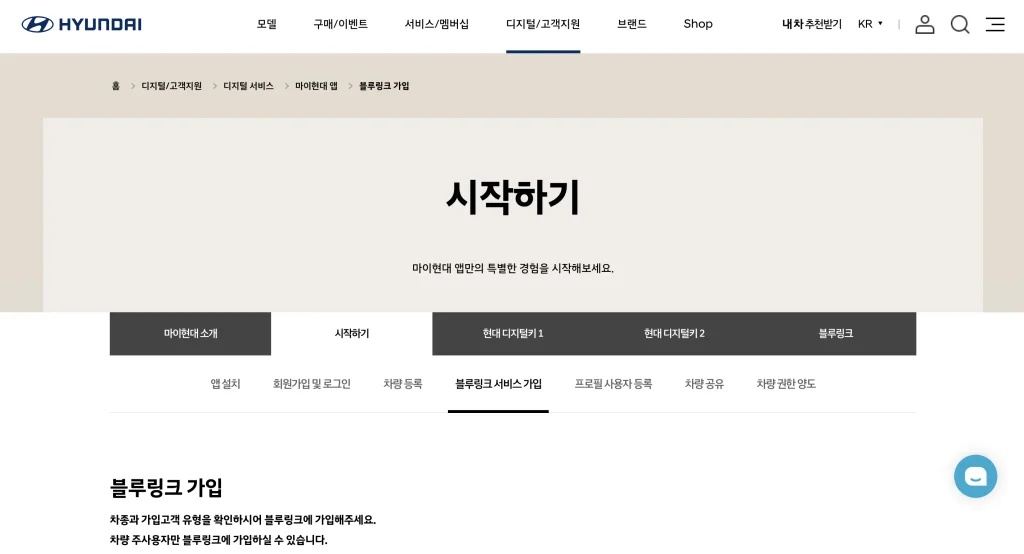Image resolution: width=1024 pixels, height=554 pixels.
Task: Click 디지털 서비스 in the breadcrumb
Action: (x=248, y=86)
